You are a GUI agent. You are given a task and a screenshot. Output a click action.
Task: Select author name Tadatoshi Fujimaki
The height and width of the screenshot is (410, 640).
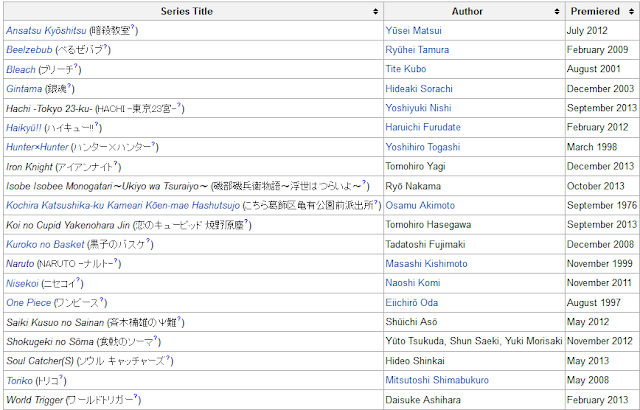425,244
